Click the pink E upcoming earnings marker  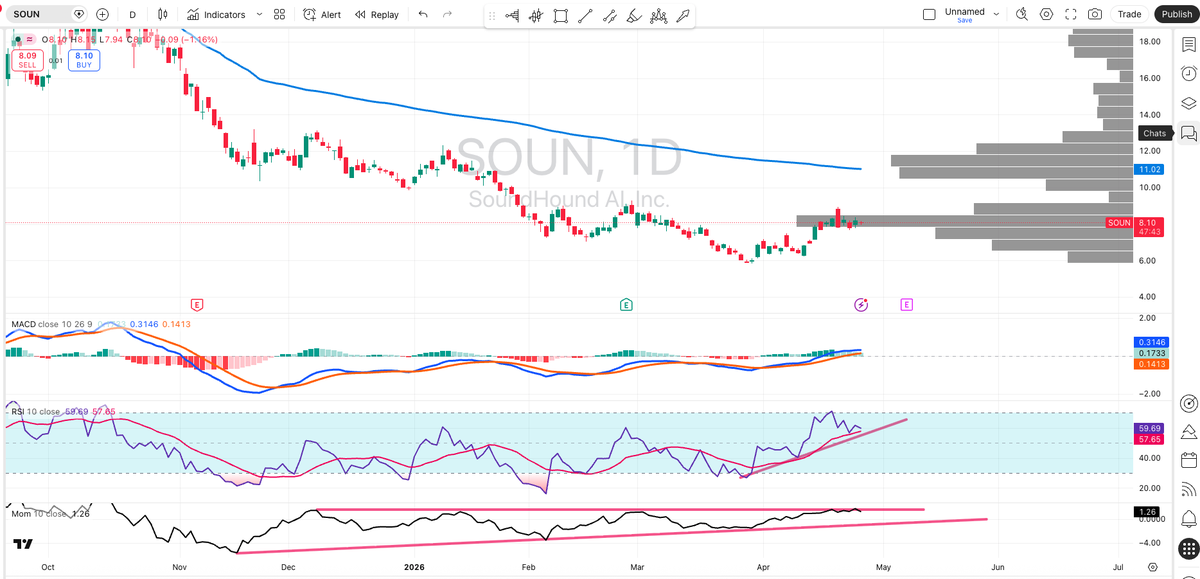[x=906, y=303]
